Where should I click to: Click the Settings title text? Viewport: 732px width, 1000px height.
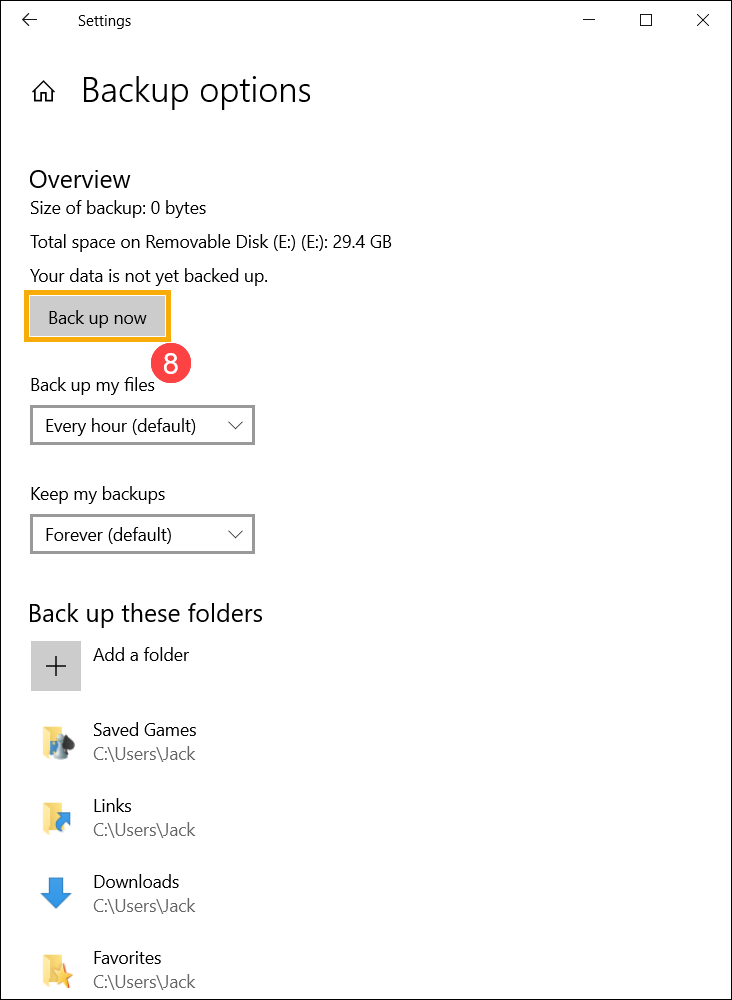click(104, 20)
